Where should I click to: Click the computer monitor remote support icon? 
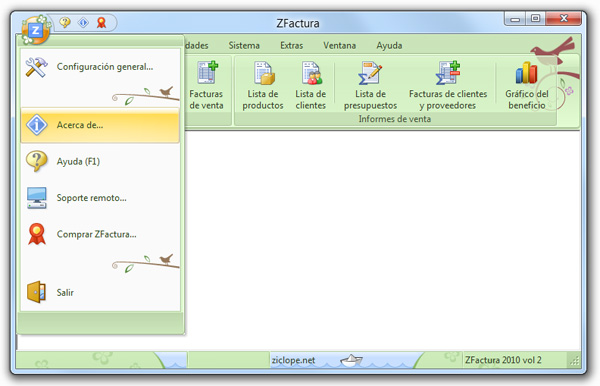click(x=37, y=198)
